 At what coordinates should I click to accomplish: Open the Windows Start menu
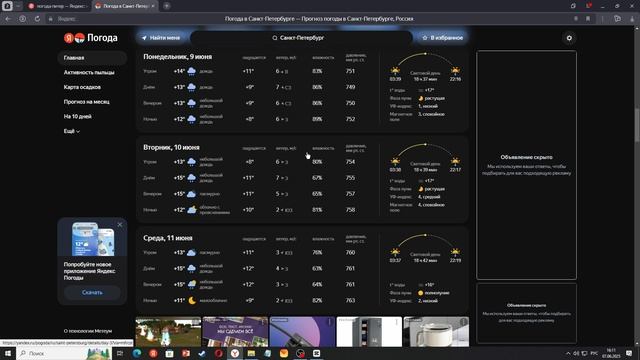point(8,353)
